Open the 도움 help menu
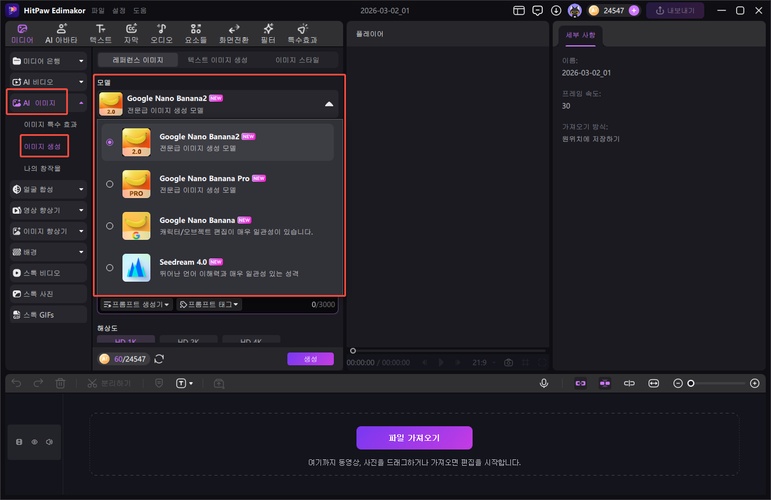771x500 pixels. tap(140, 10)
